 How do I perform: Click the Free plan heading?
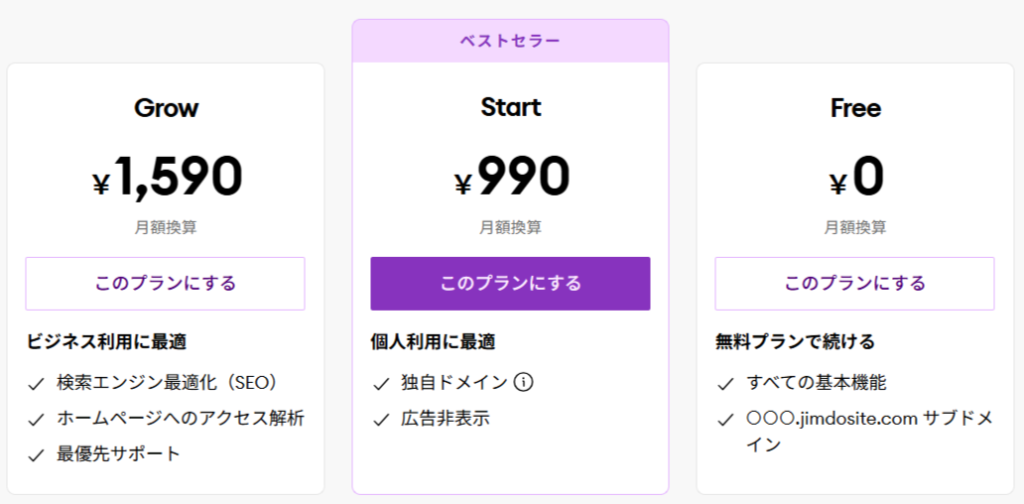coord(855,108)
